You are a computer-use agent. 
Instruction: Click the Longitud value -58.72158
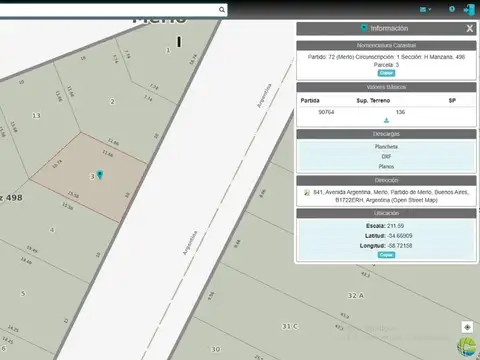coord(399,246)
